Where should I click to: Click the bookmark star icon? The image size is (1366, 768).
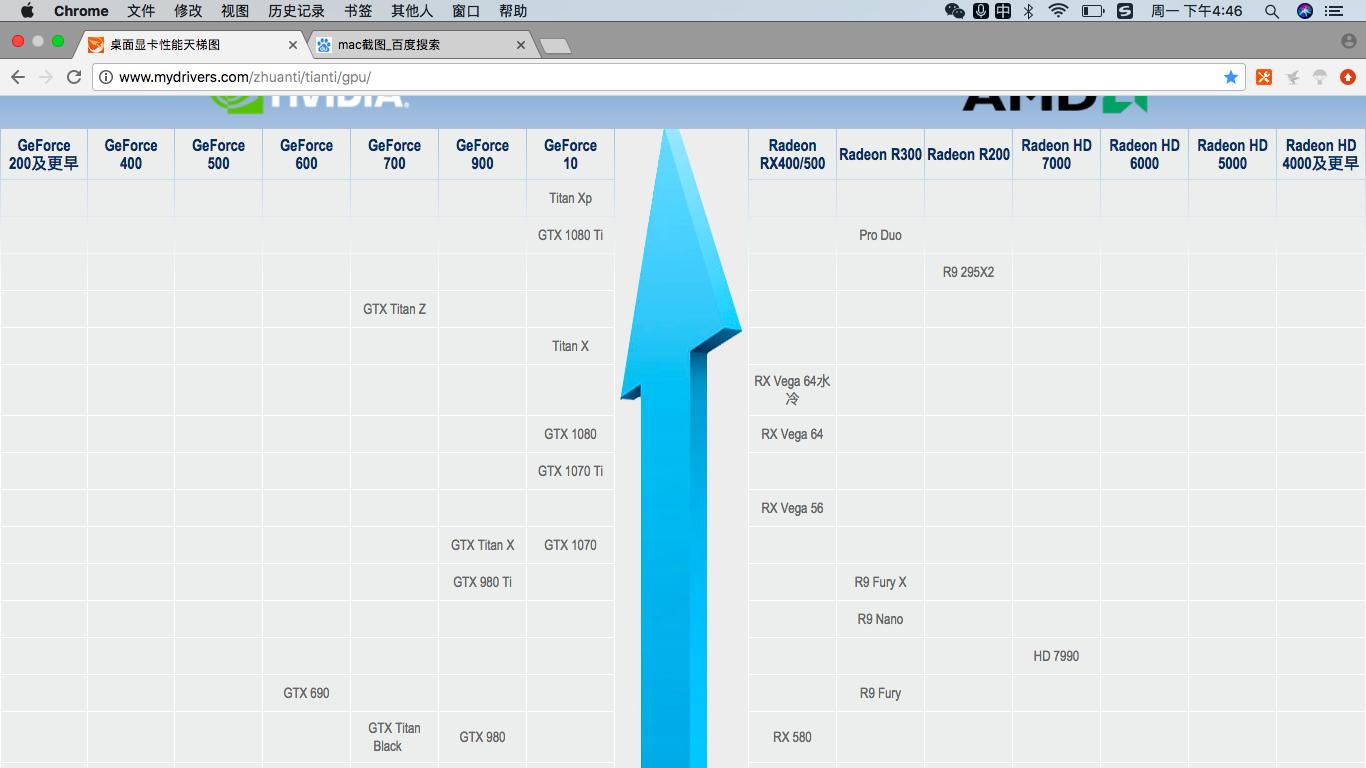(1231, 77)
